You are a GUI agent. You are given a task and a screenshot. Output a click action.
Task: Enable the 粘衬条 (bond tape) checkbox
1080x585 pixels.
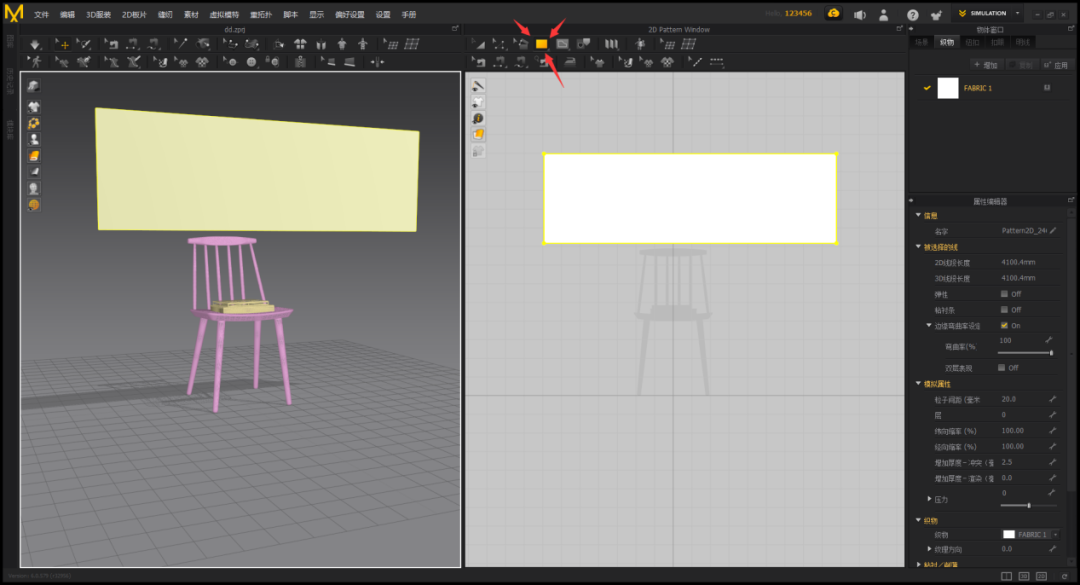click(1004, 310)
